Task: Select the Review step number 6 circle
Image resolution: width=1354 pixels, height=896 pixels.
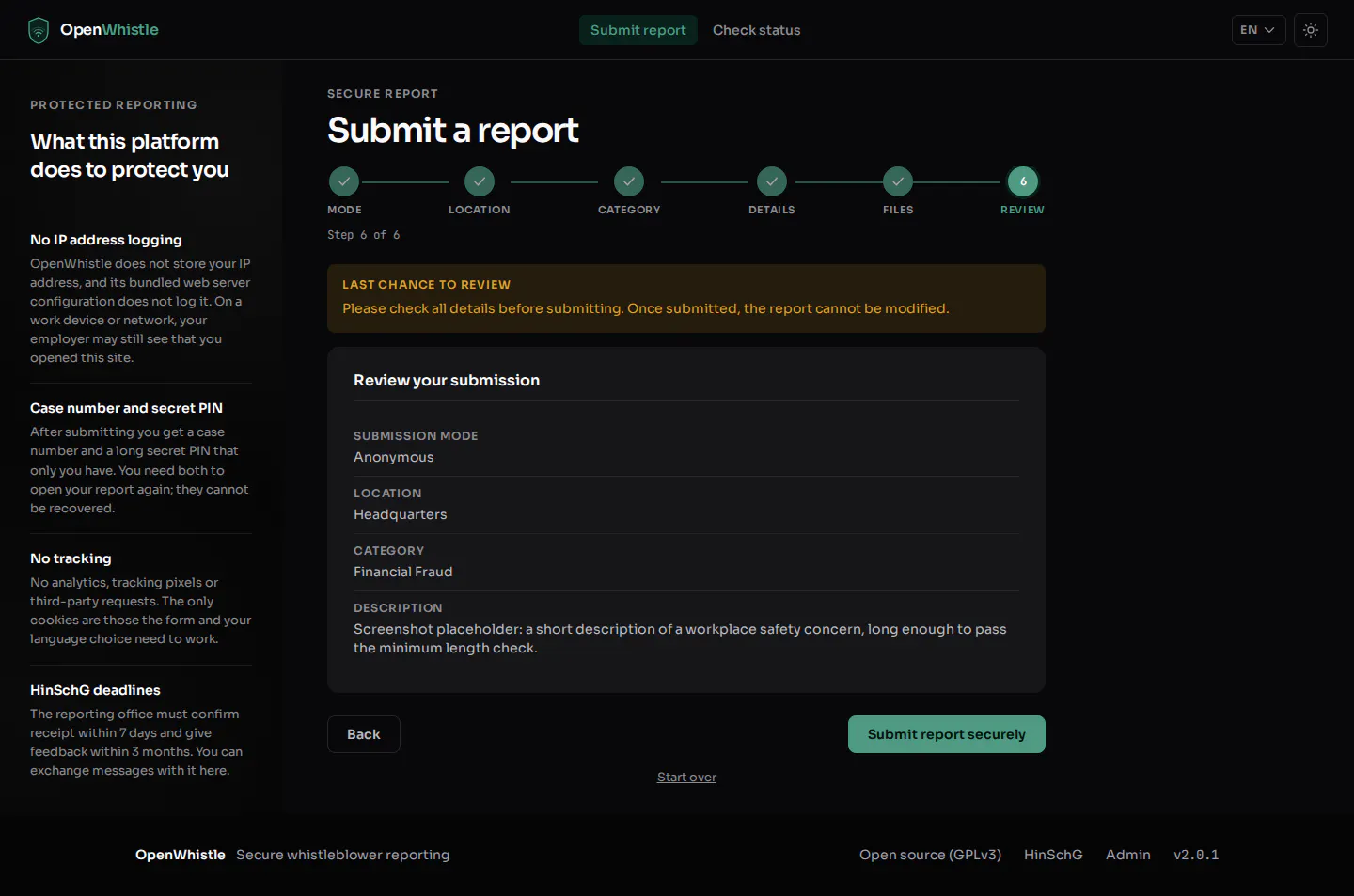Action: pos(1023,181)
